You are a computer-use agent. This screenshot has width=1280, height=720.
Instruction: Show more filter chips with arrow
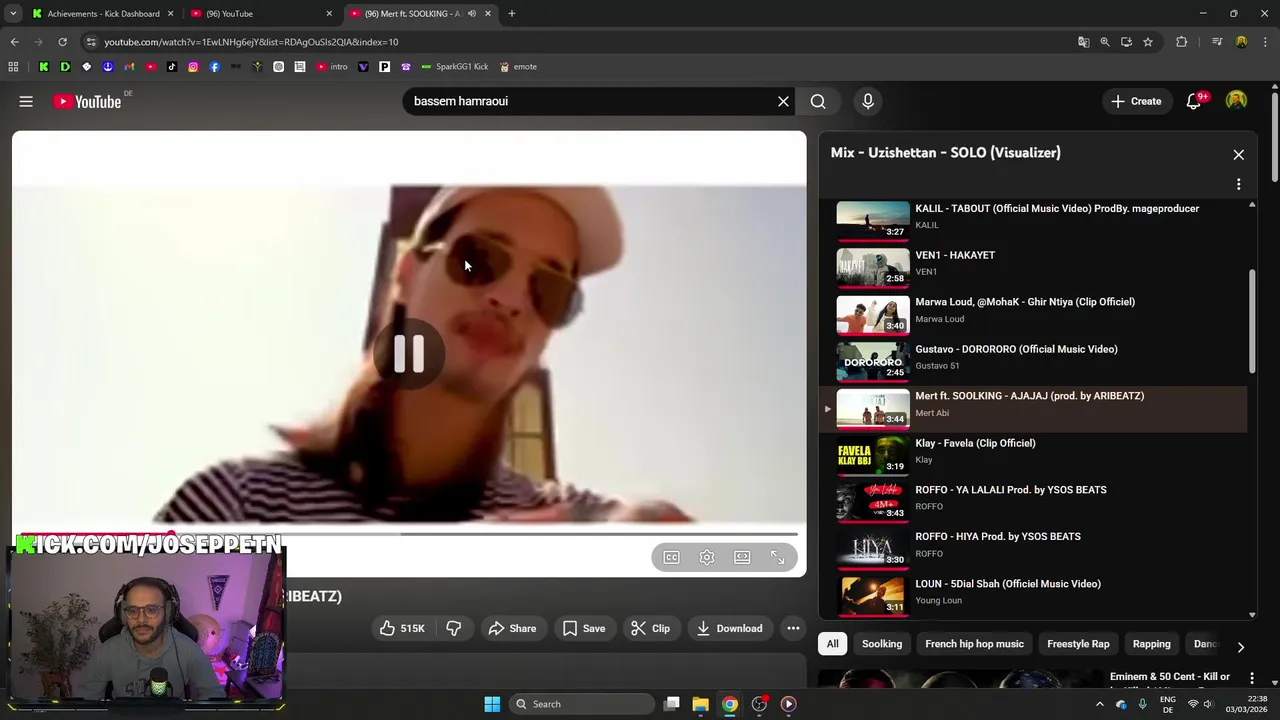click(1241, 647)
